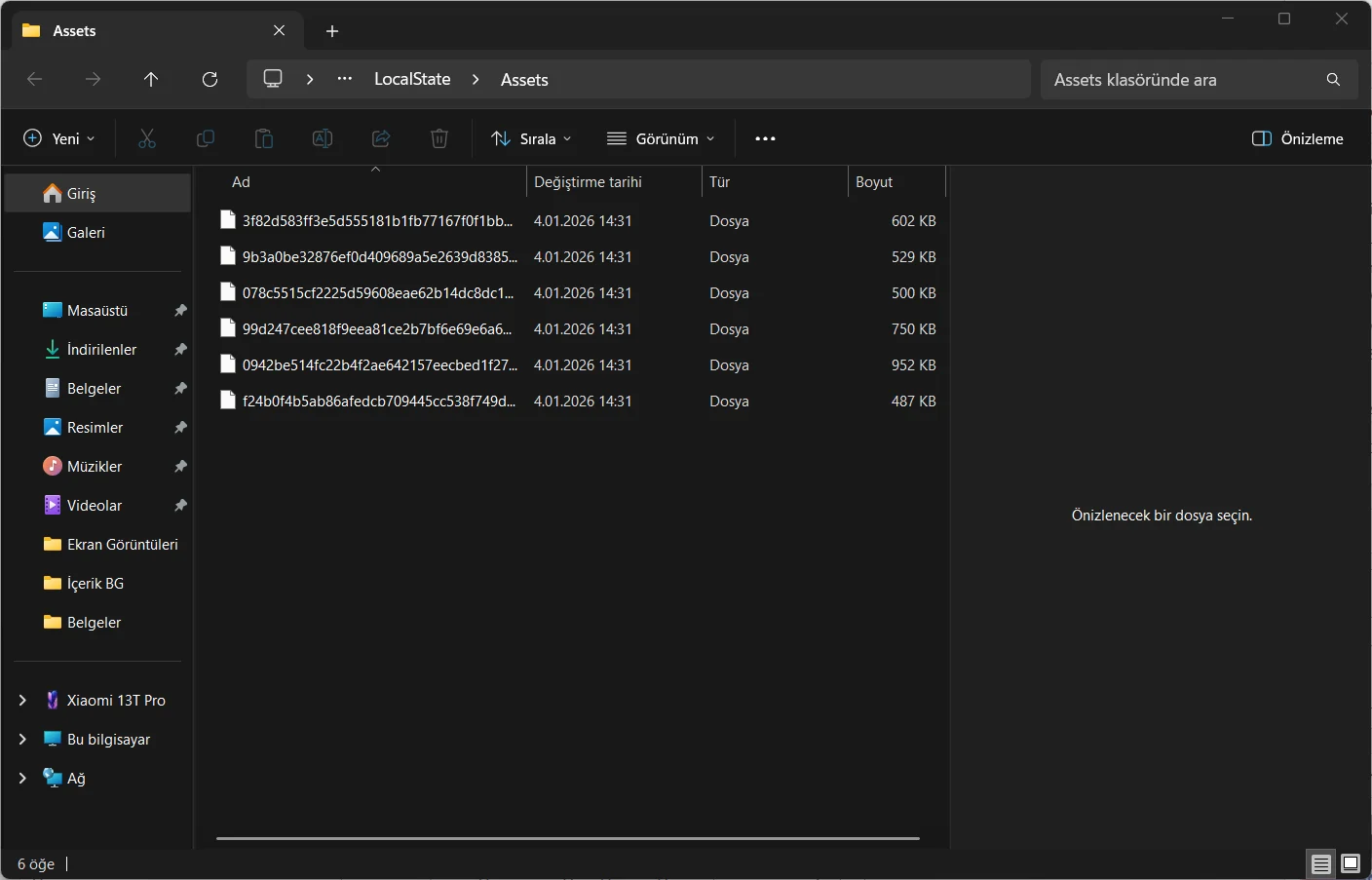Go up one folder level
The height and width of the screenshot is (880, 1372).
point(151,79)
